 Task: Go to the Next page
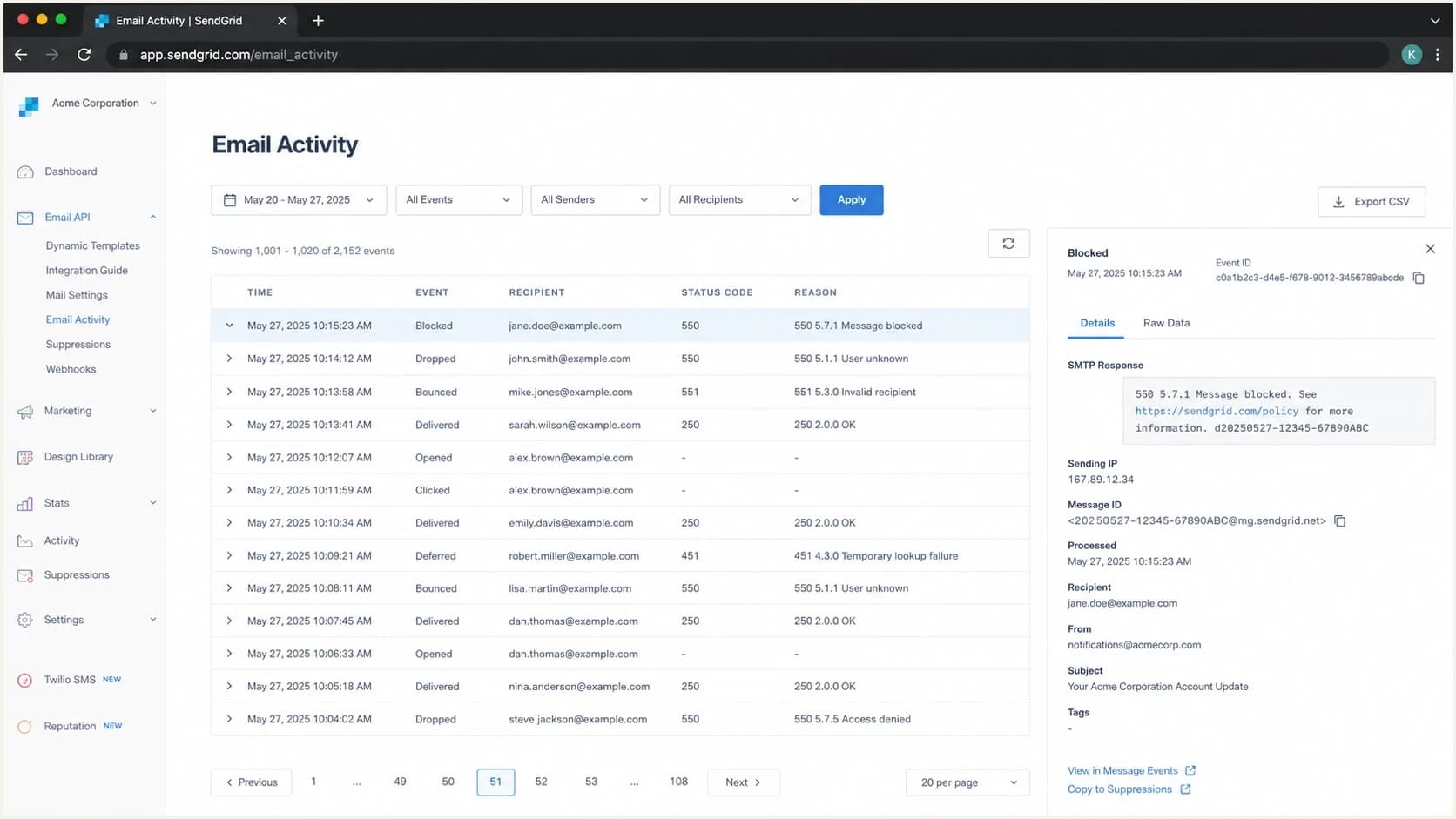click(x=743, y=782)
